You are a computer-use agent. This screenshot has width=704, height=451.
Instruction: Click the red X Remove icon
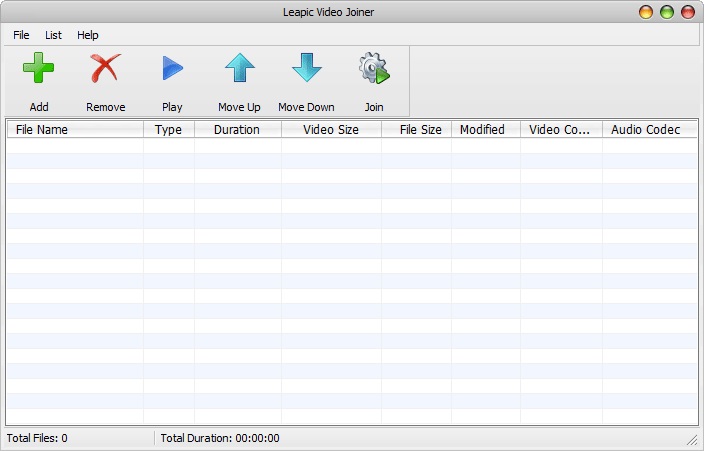click(x=105, y=69)
